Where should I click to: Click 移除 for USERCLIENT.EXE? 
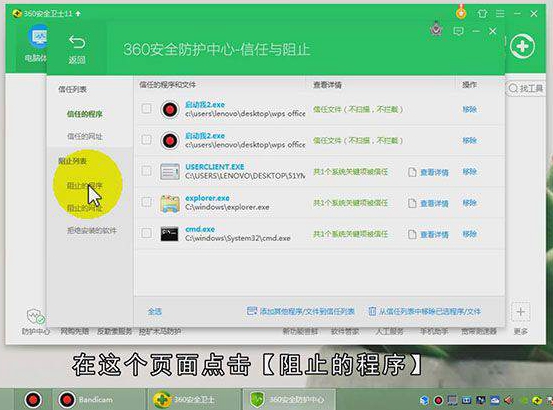470,172
